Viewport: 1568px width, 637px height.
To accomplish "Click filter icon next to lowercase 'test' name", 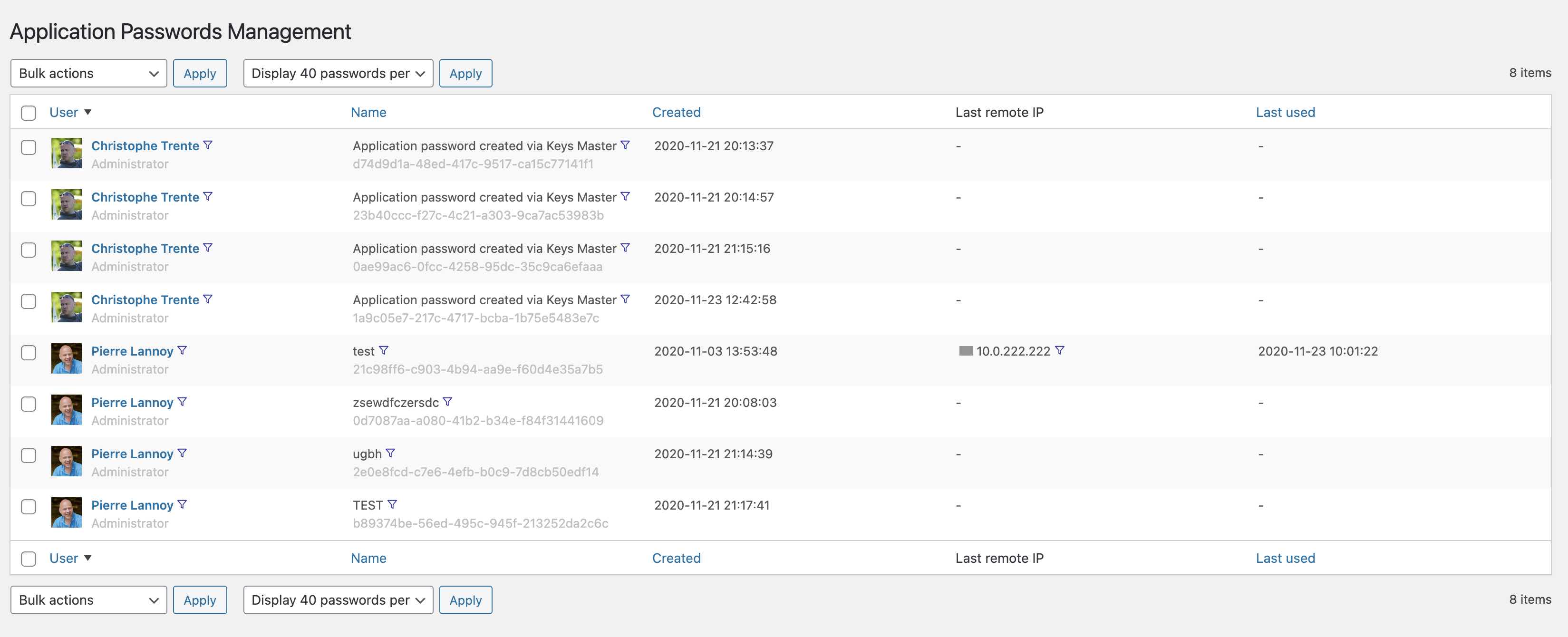I will pos(384,350).
